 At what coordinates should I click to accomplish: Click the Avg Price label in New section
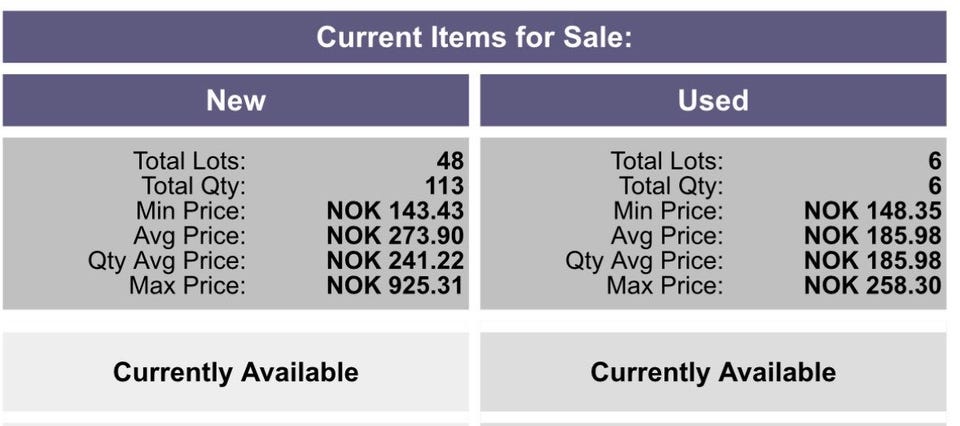(x=189, y=236)
